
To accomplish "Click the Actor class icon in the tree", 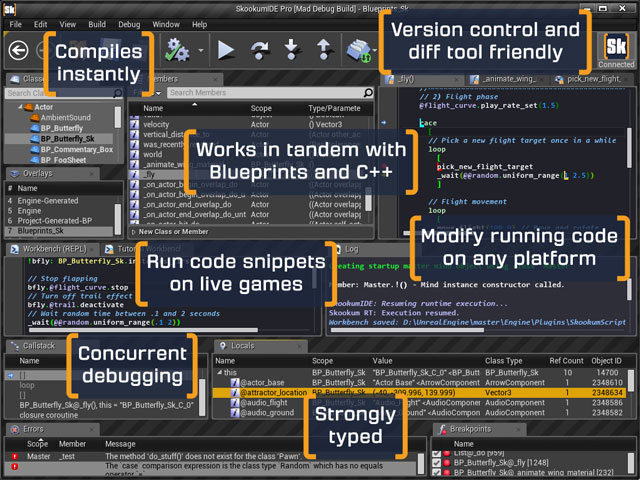I will (29, 107).
